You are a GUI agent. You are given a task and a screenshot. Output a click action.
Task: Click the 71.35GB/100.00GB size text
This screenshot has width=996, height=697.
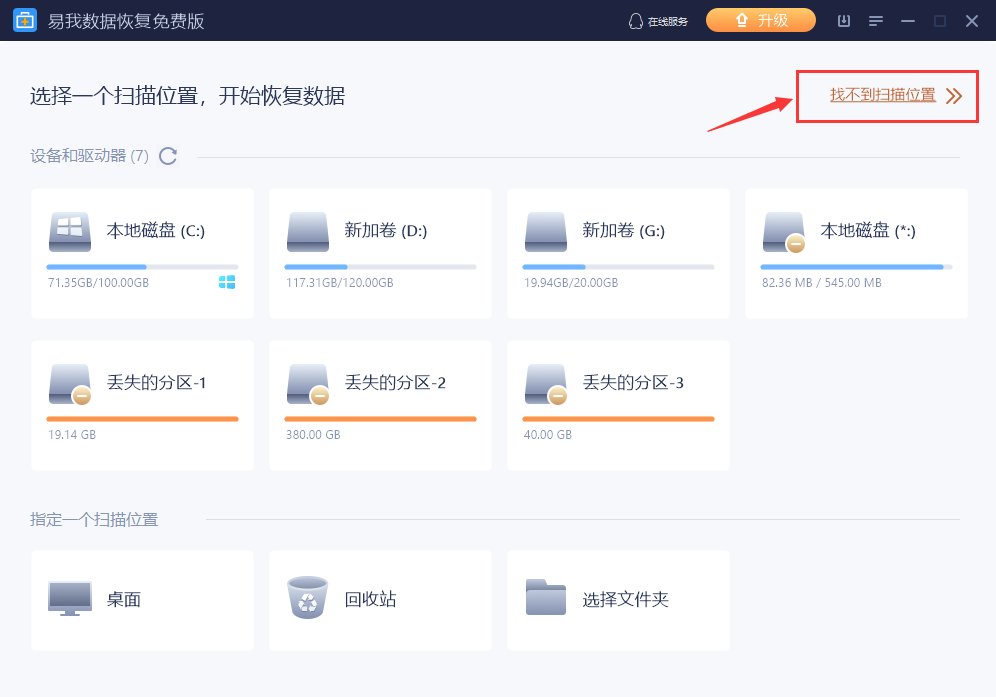coord(98,283)
